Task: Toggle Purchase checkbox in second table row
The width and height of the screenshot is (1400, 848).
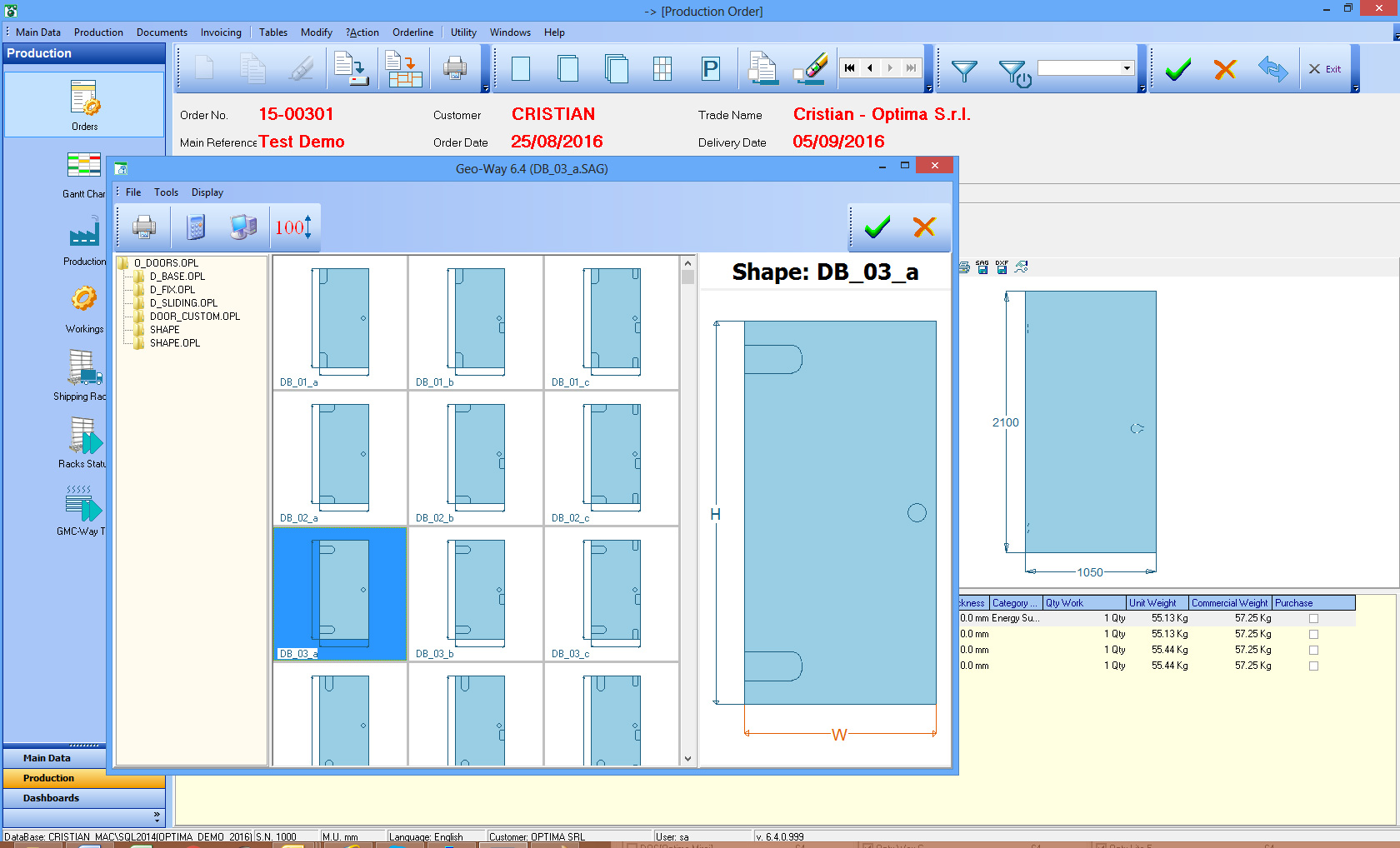Action: click(x=1313, y=634)
